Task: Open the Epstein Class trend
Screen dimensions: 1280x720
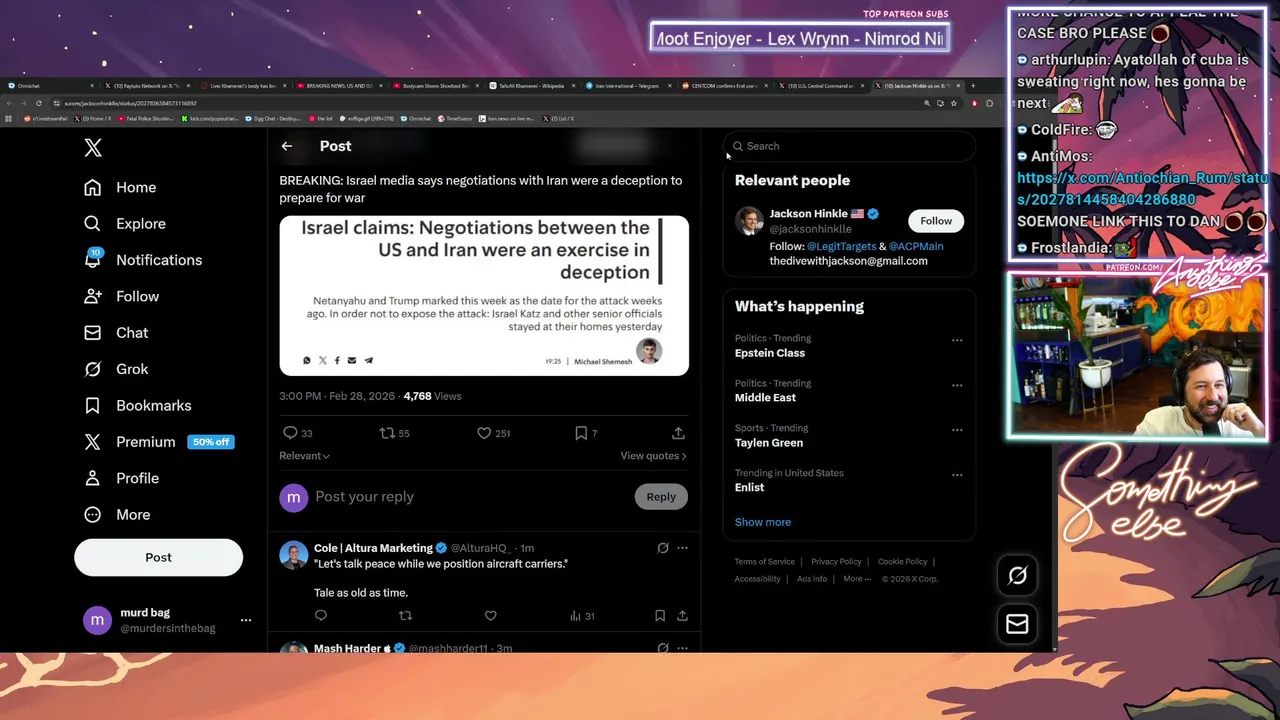Action: (770, 353)
